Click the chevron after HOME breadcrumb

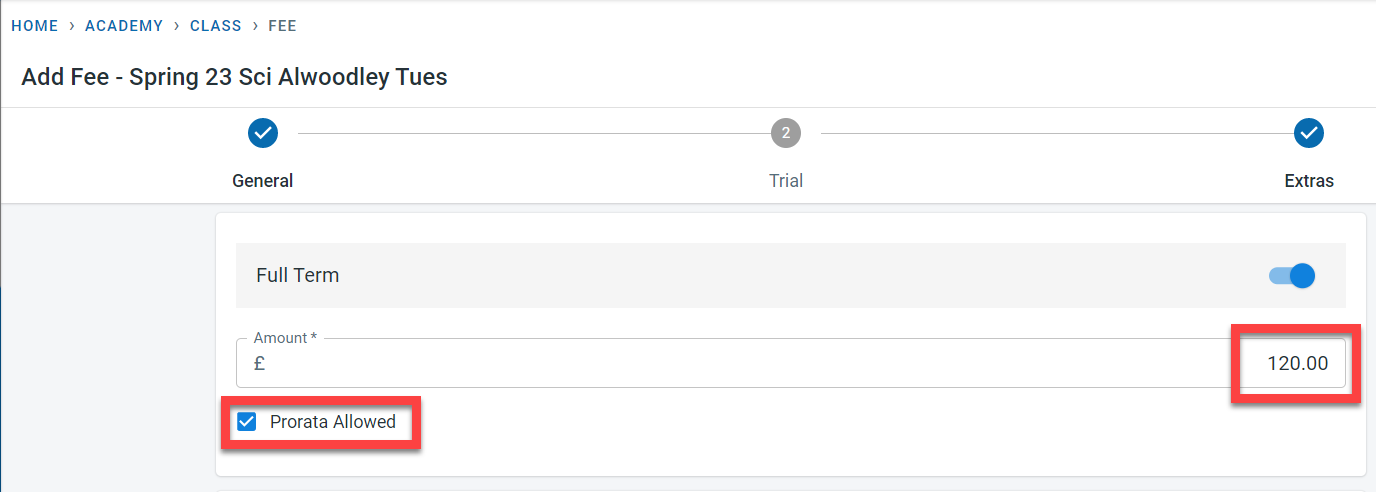pyautogui.click(x=72, y=26)
